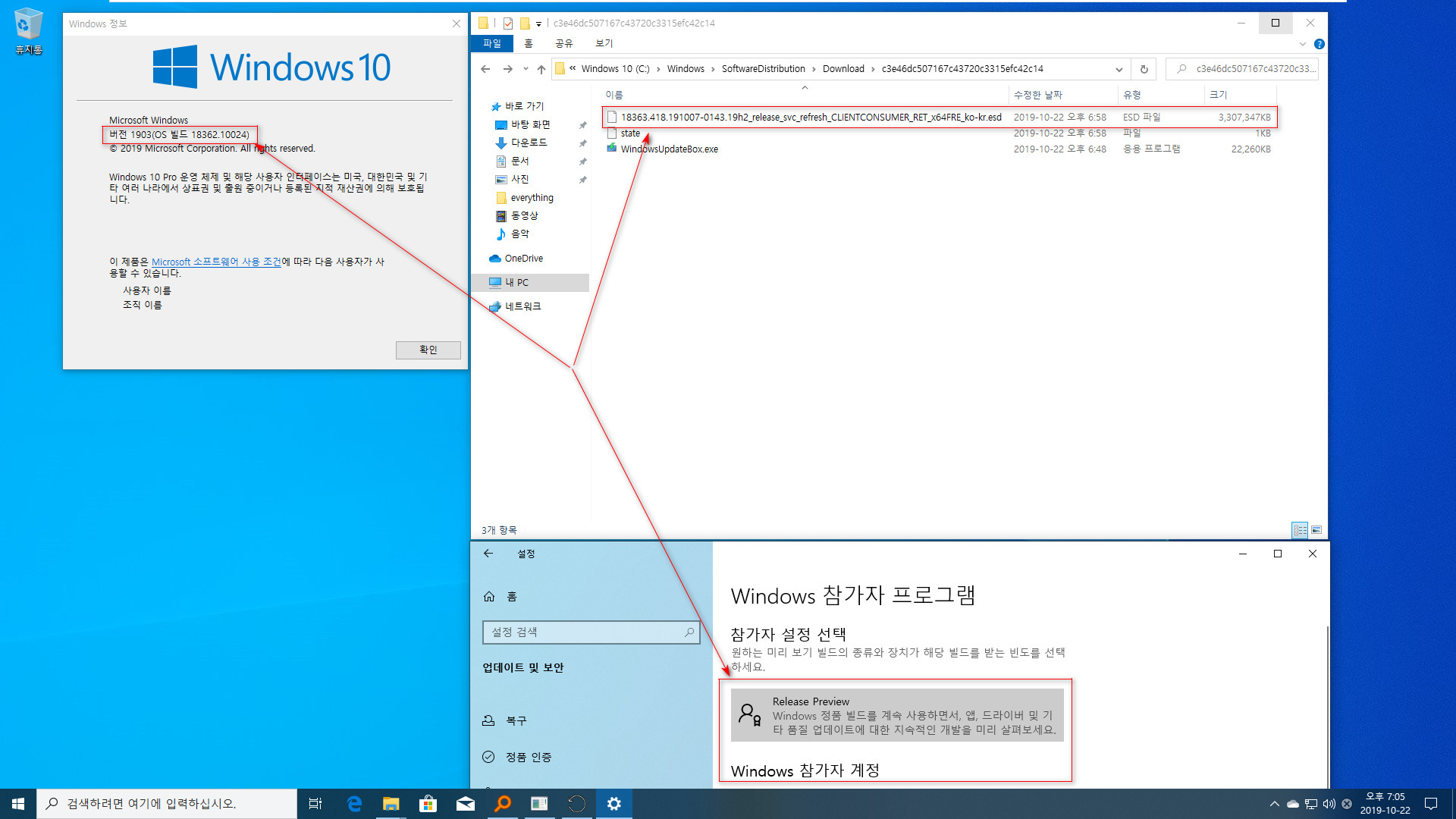1456x819 pixels.
Task: Open Microsoft 소프트웨어 사용 조건 link
Action: coord(216,262)
